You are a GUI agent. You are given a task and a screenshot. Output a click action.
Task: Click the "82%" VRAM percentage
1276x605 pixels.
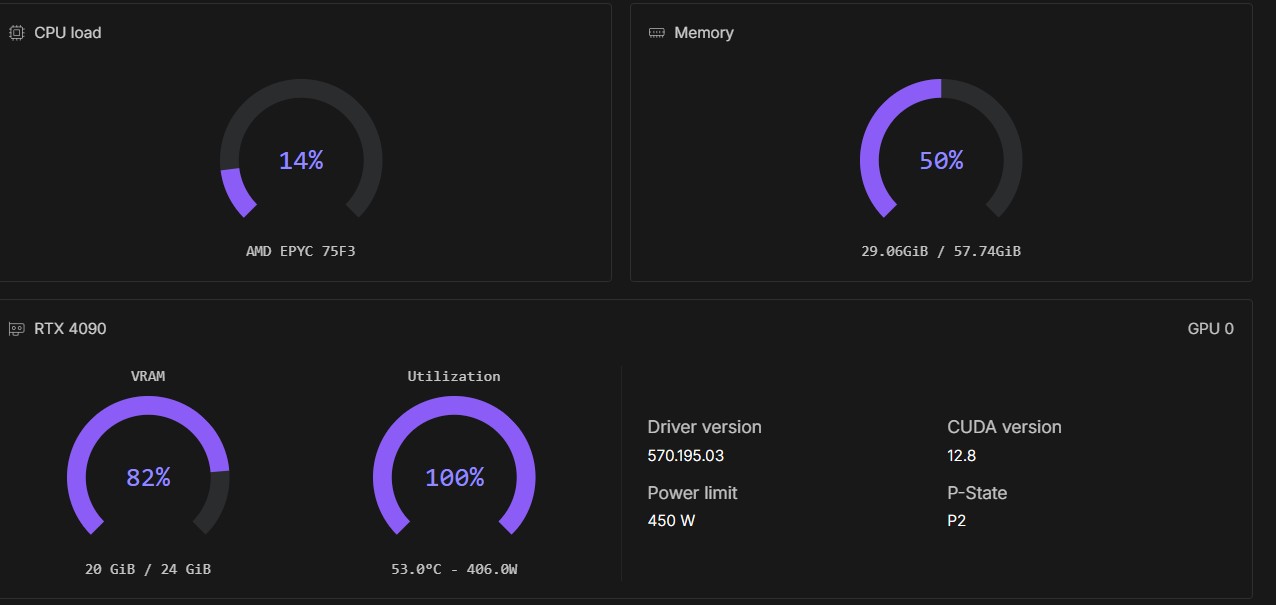click(x=148, y=478)
